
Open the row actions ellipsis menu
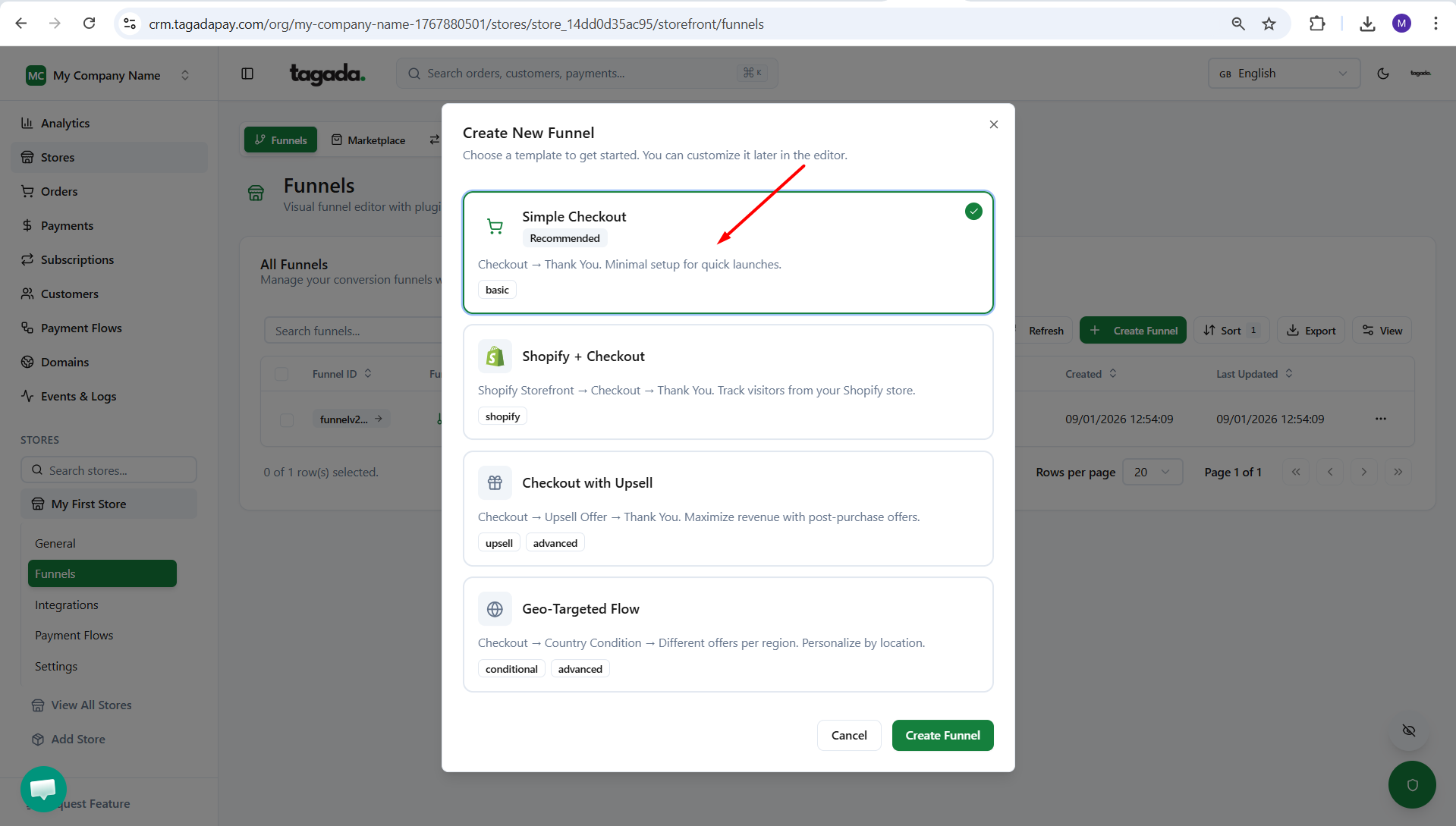(1380, 419)
